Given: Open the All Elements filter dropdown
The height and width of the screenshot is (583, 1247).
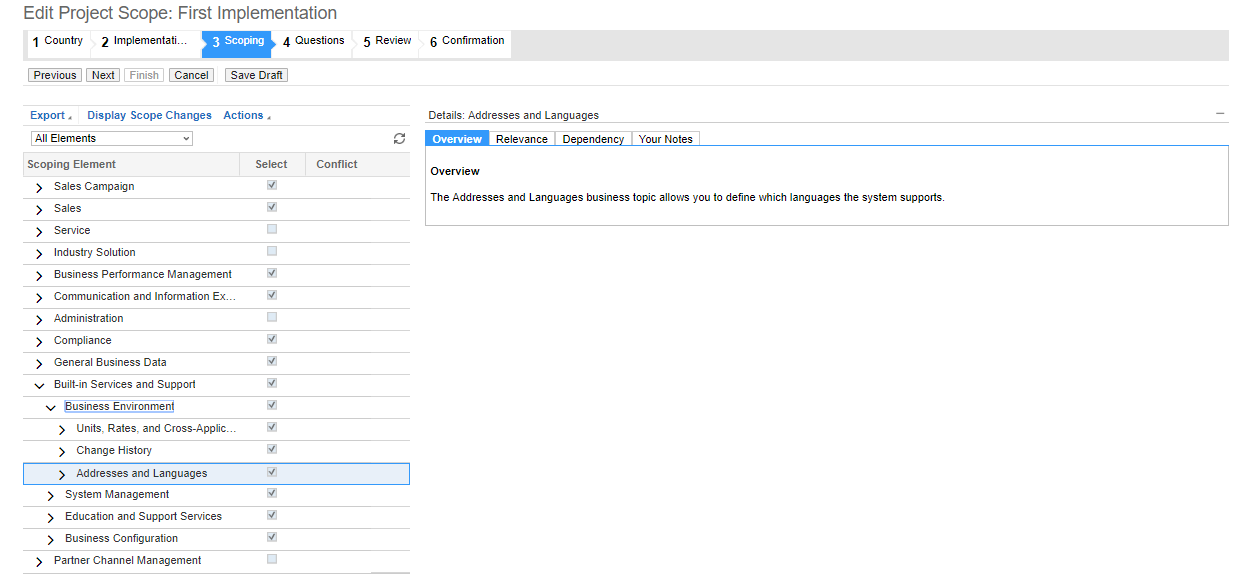Looking at the screenshot, I should click(x=111, y=139).
